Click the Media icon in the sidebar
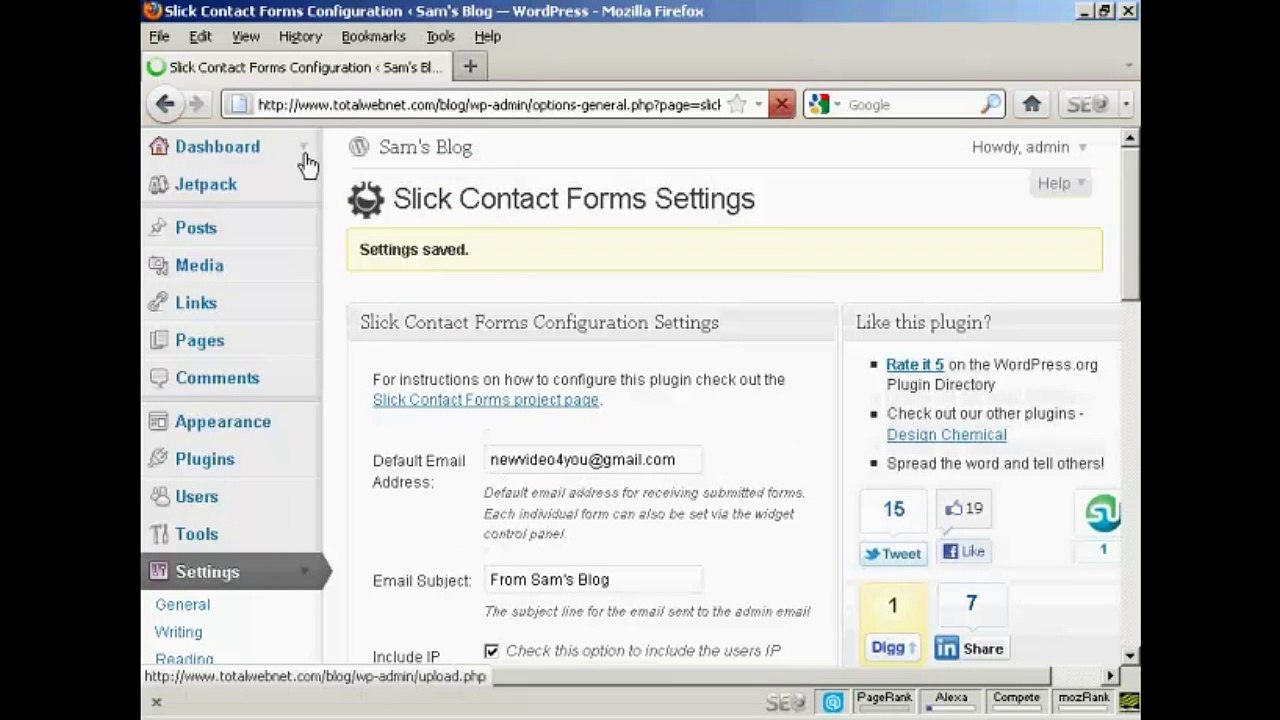The height and width of the screenshot is (720, 1280). pyautogui.click(x=158, y=265)
